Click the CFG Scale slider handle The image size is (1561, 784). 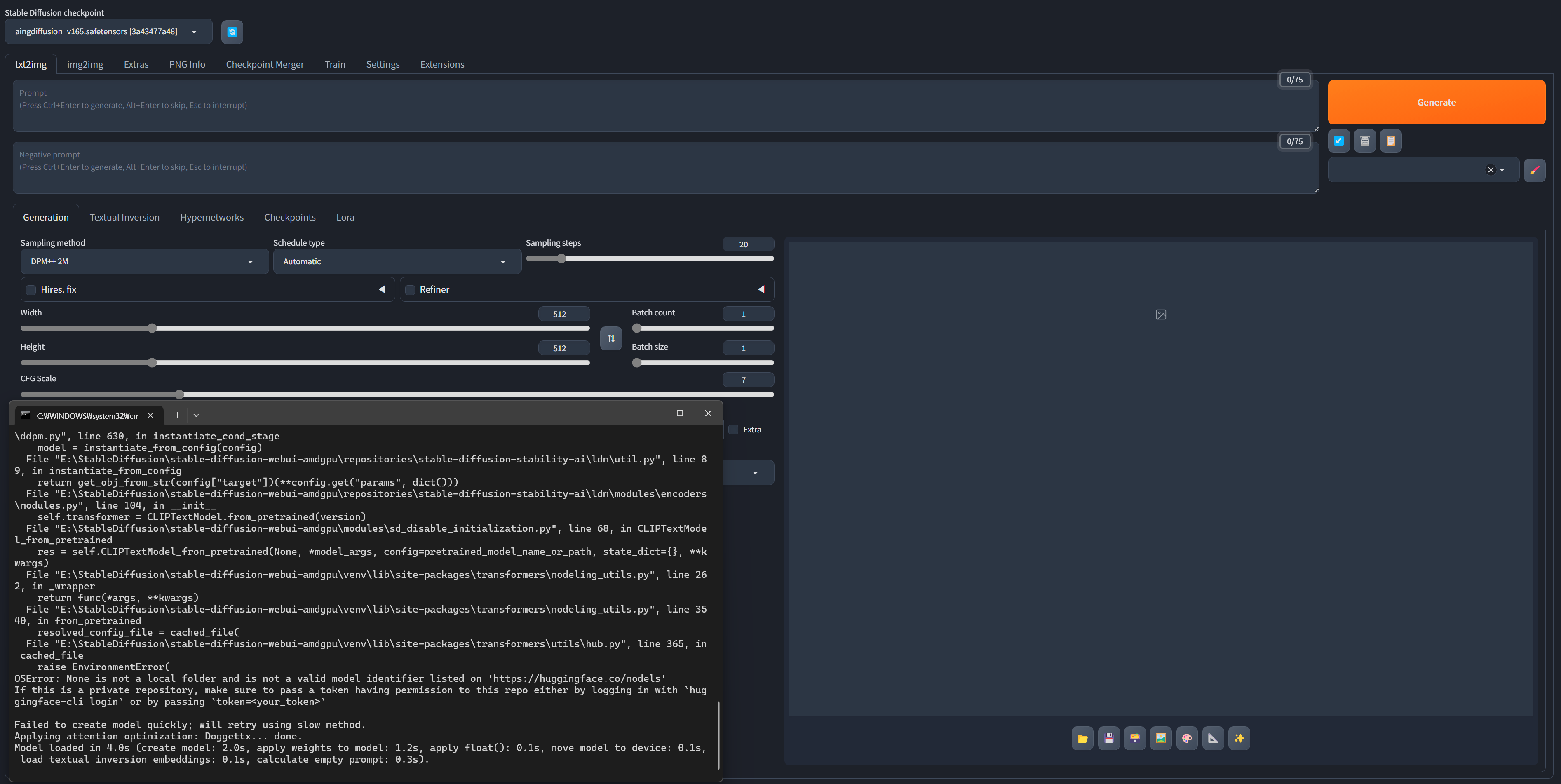tap(179, 394)
